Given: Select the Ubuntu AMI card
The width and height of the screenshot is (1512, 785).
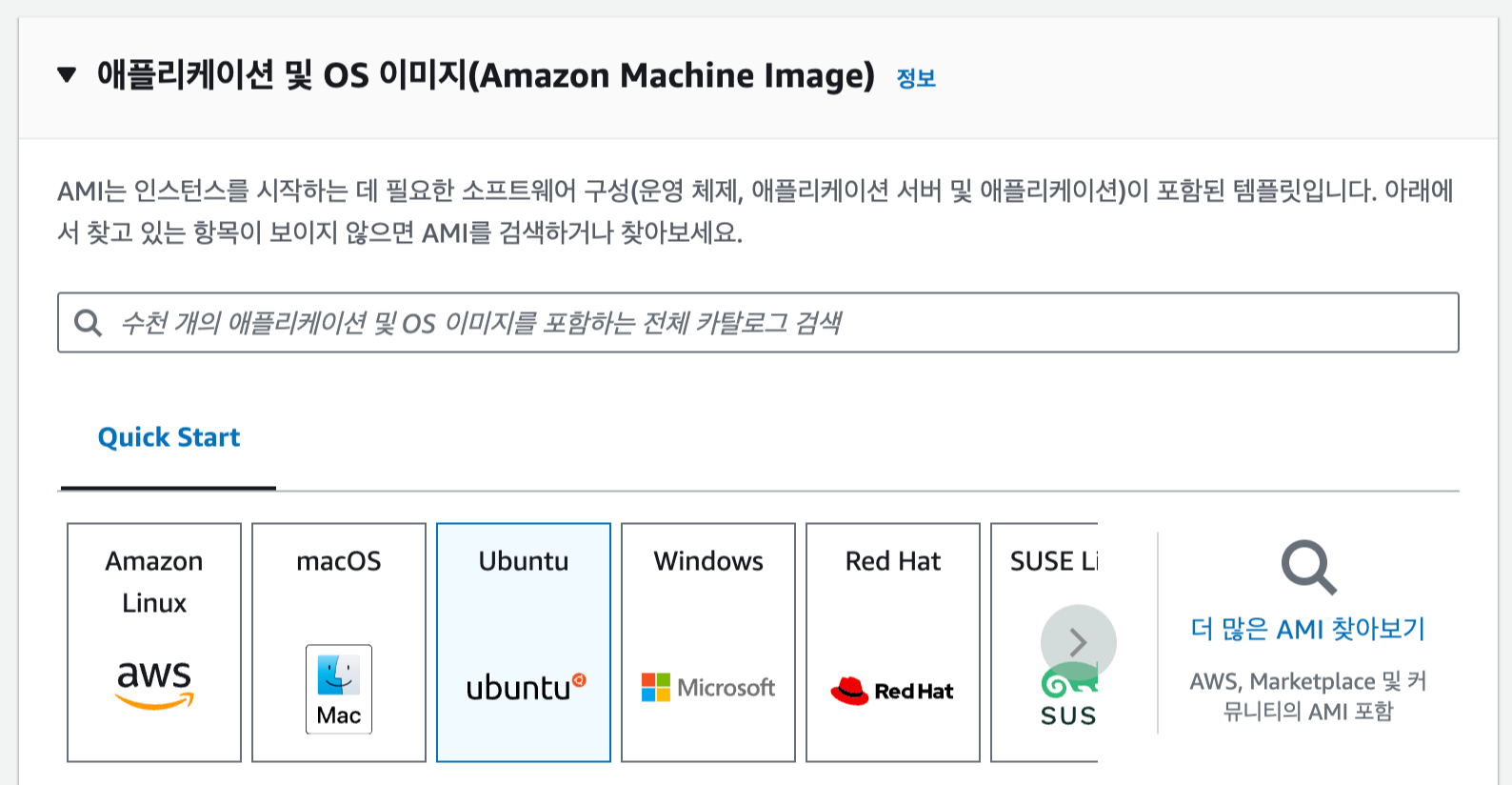Looking at the screenshot, I should pos(524,642).
